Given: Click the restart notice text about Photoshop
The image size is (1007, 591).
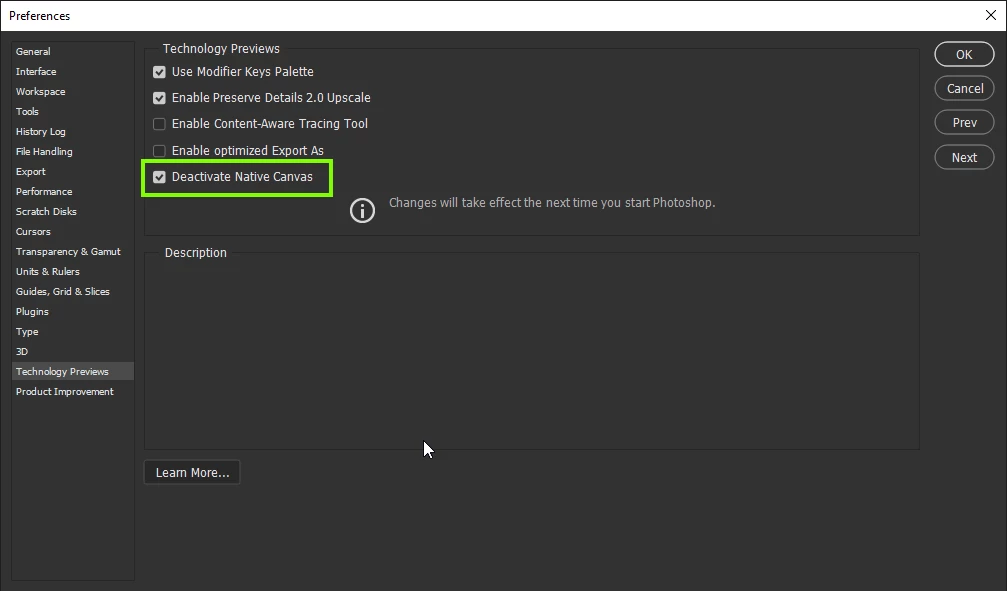Looking at the screenshot, I should coord(552,203).
